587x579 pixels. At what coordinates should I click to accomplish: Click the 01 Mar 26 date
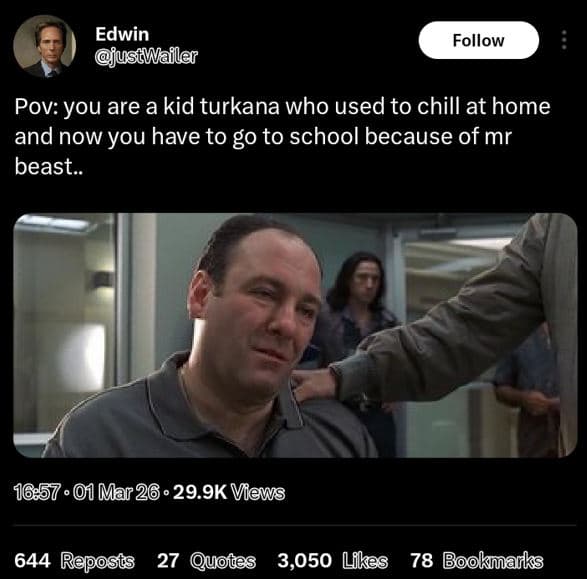coord(116,492)
